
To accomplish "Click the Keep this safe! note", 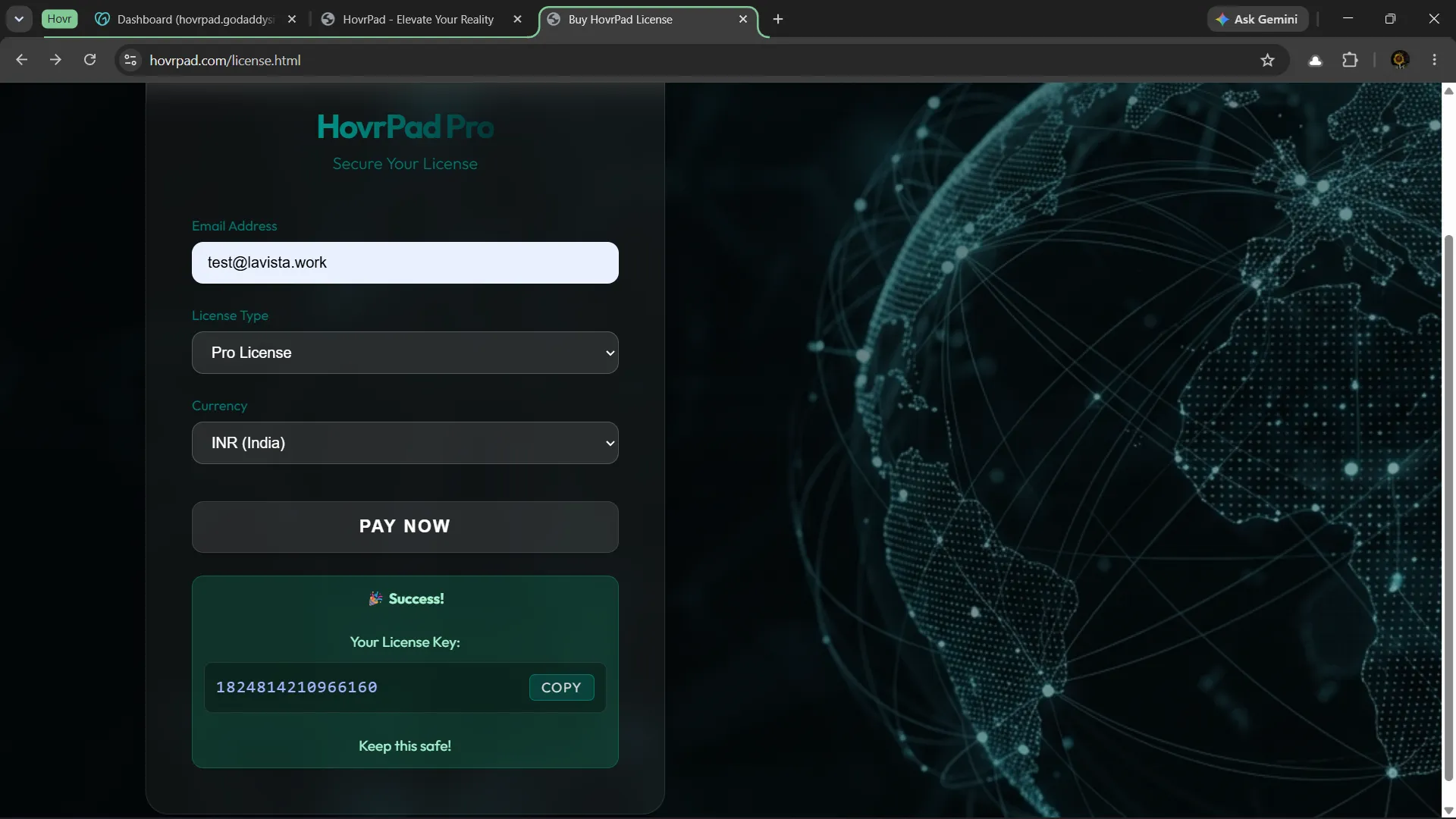I will pyautogui.click(x=405, y=746).
